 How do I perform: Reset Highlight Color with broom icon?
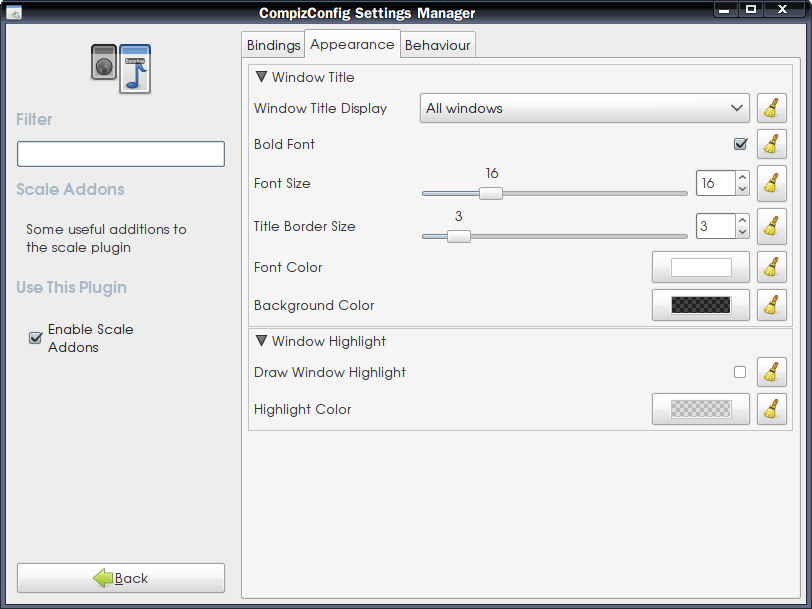click(x=772, y=409)
